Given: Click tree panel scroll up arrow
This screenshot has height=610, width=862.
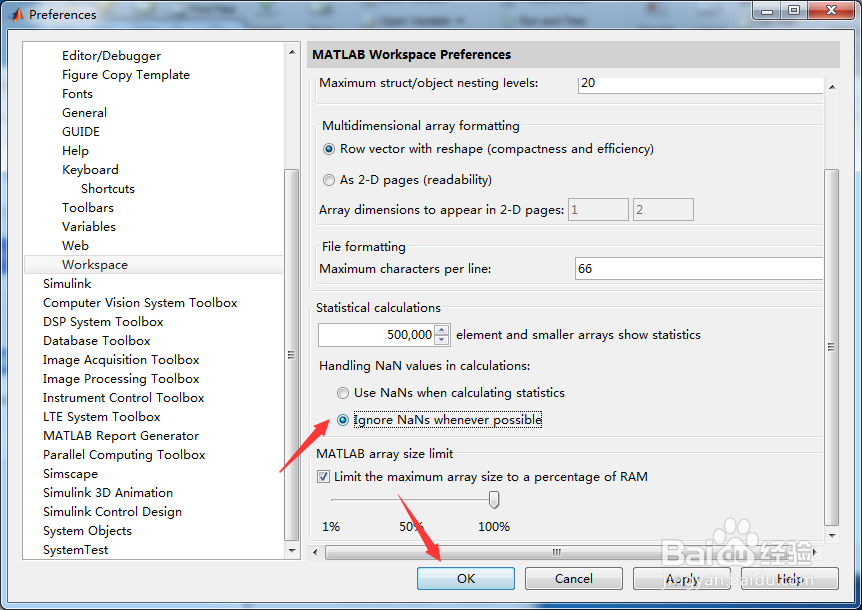Looking at the screenshot, I should pos(292,52).
